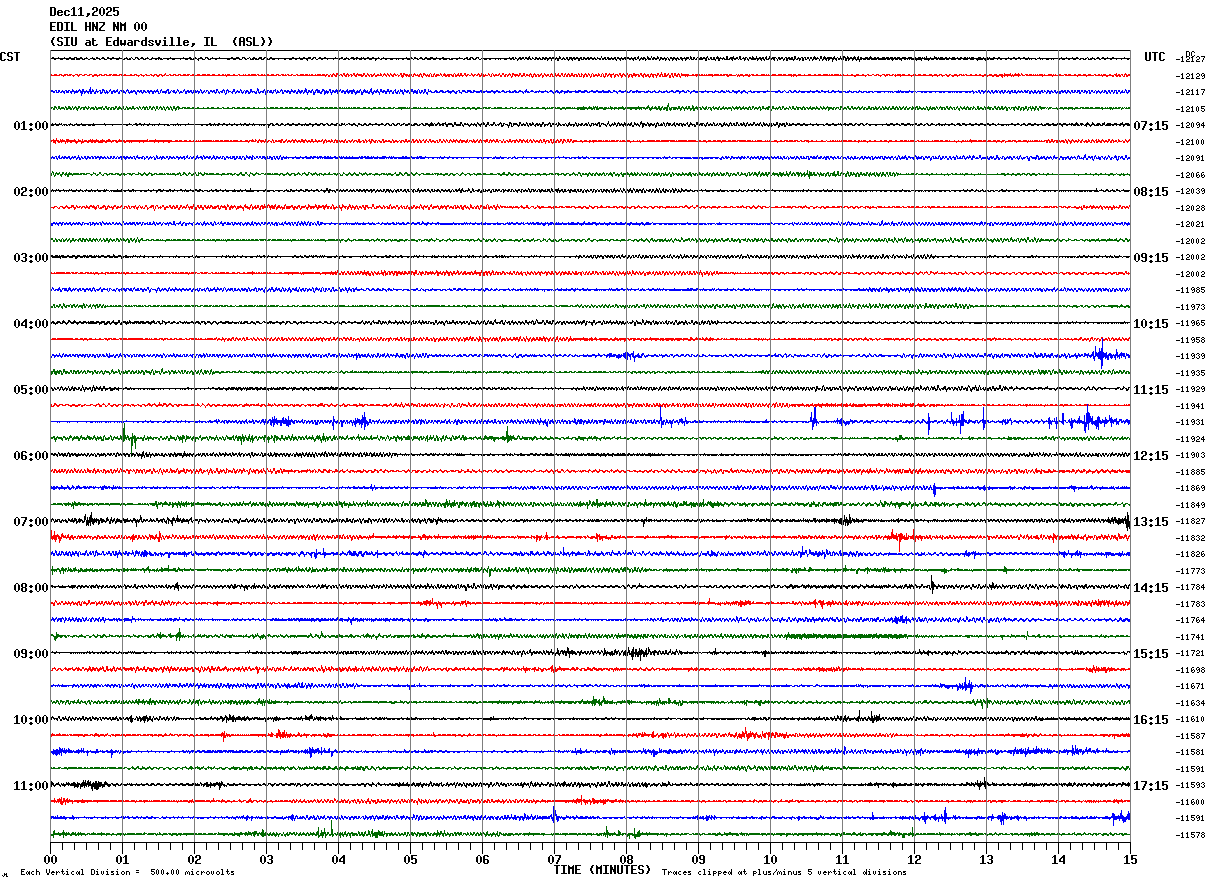Click the 09:15 UTC time label

click(1150, 258)
